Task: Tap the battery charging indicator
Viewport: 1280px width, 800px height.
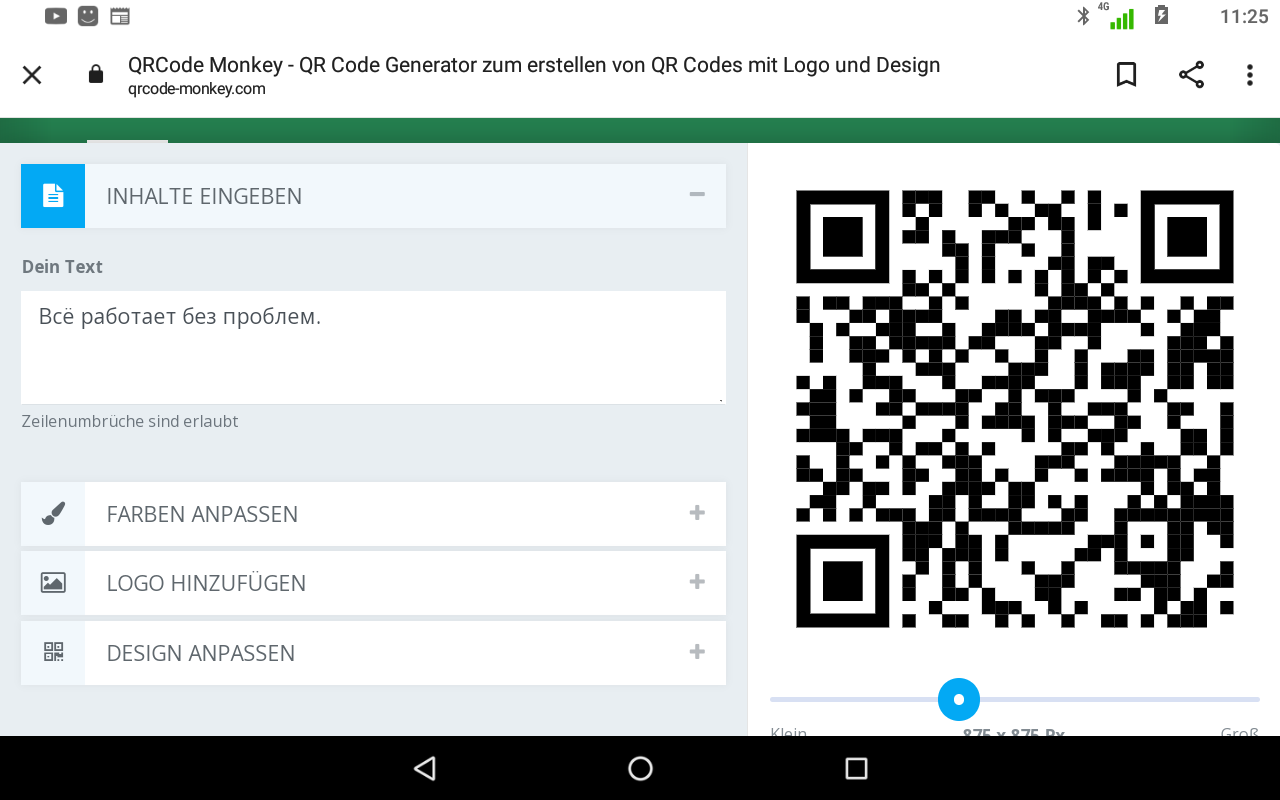Action: click(x=1160, y=15)
